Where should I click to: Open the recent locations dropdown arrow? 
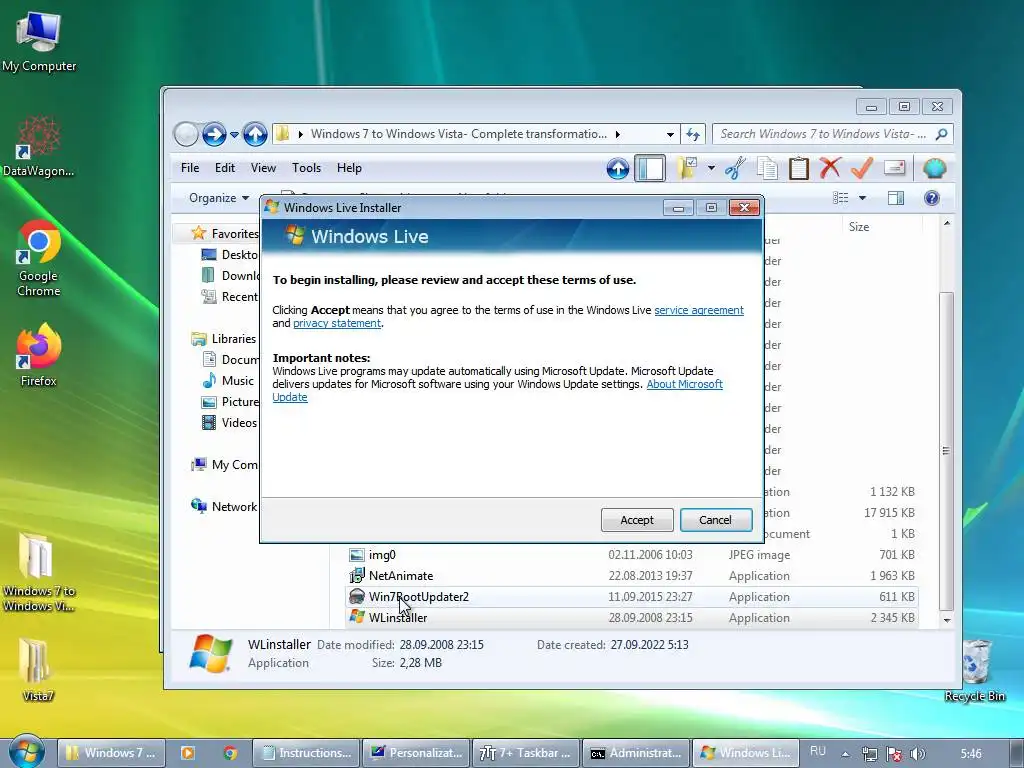[234, 135]
